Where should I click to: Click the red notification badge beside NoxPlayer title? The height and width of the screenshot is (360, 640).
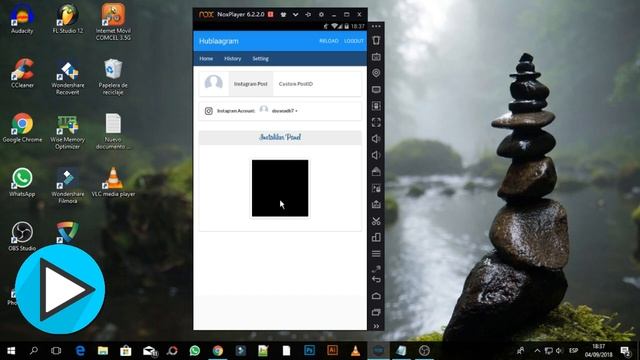point(271,14)
